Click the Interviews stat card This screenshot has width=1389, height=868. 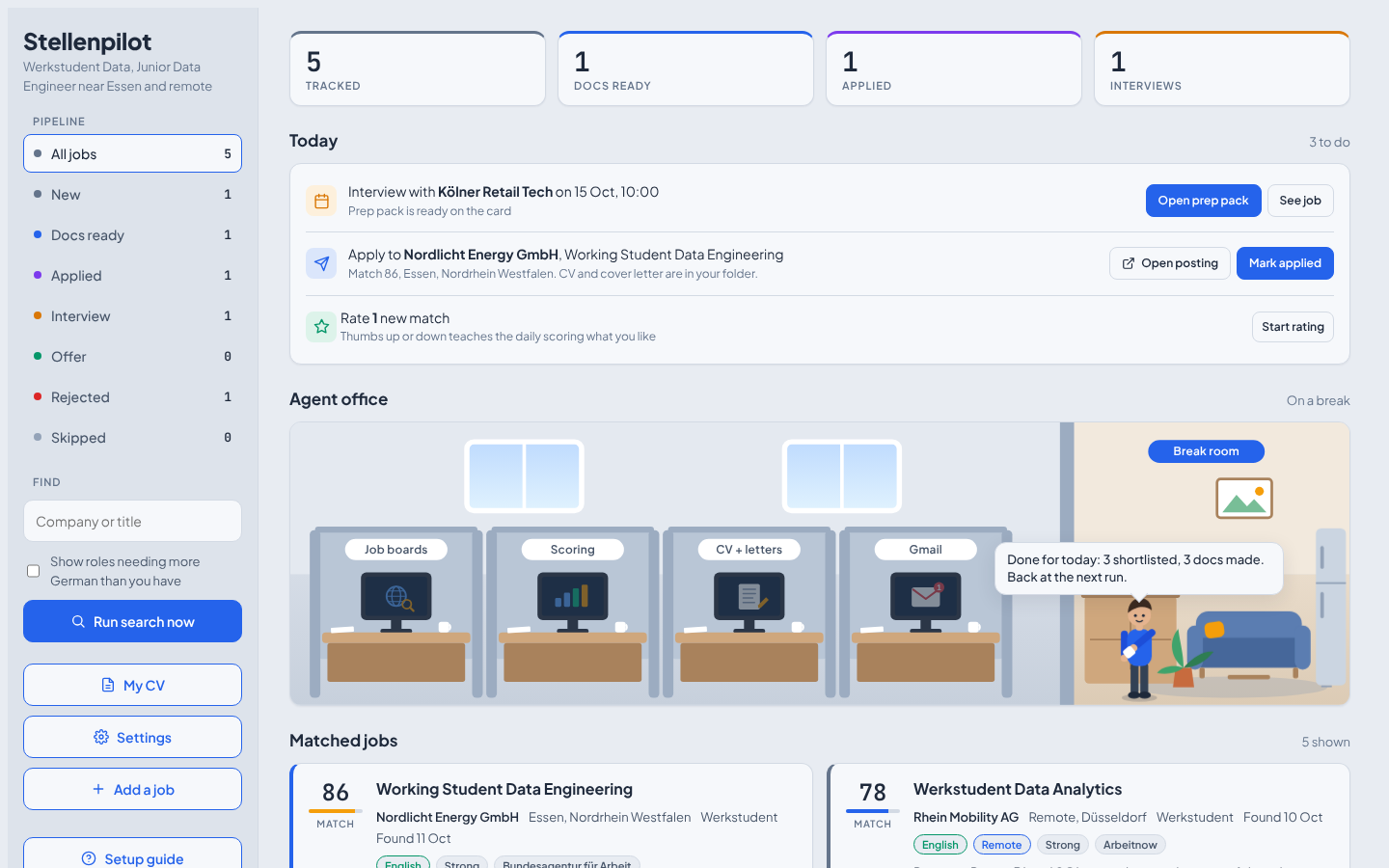1222,68
